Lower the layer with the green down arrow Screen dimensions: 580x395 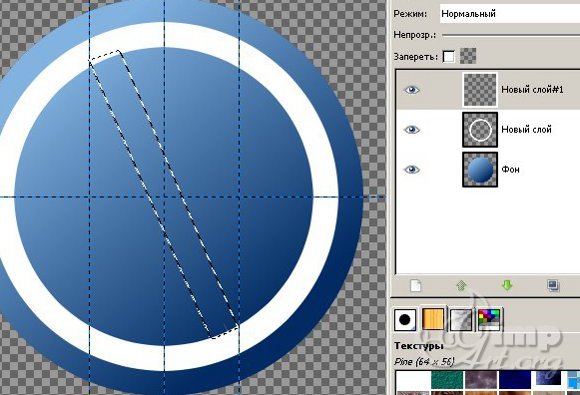point(507,285)
